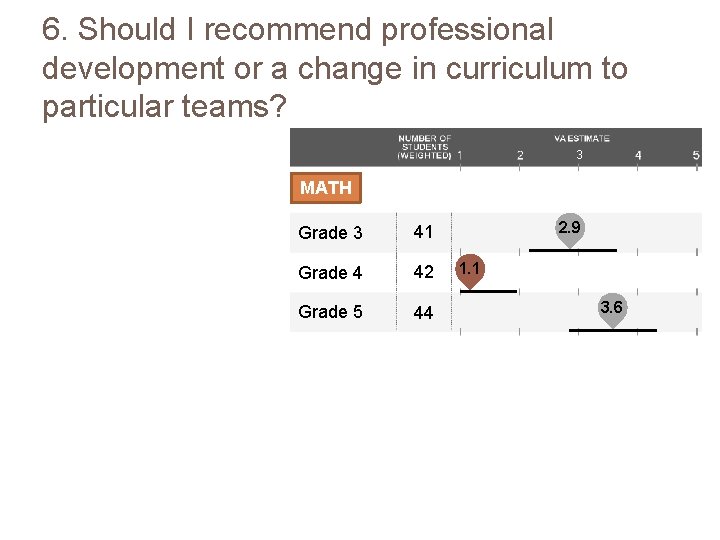The image size is (720, 540).
Task: Select the Grade 5 row label
Action: tap(330, 312)
